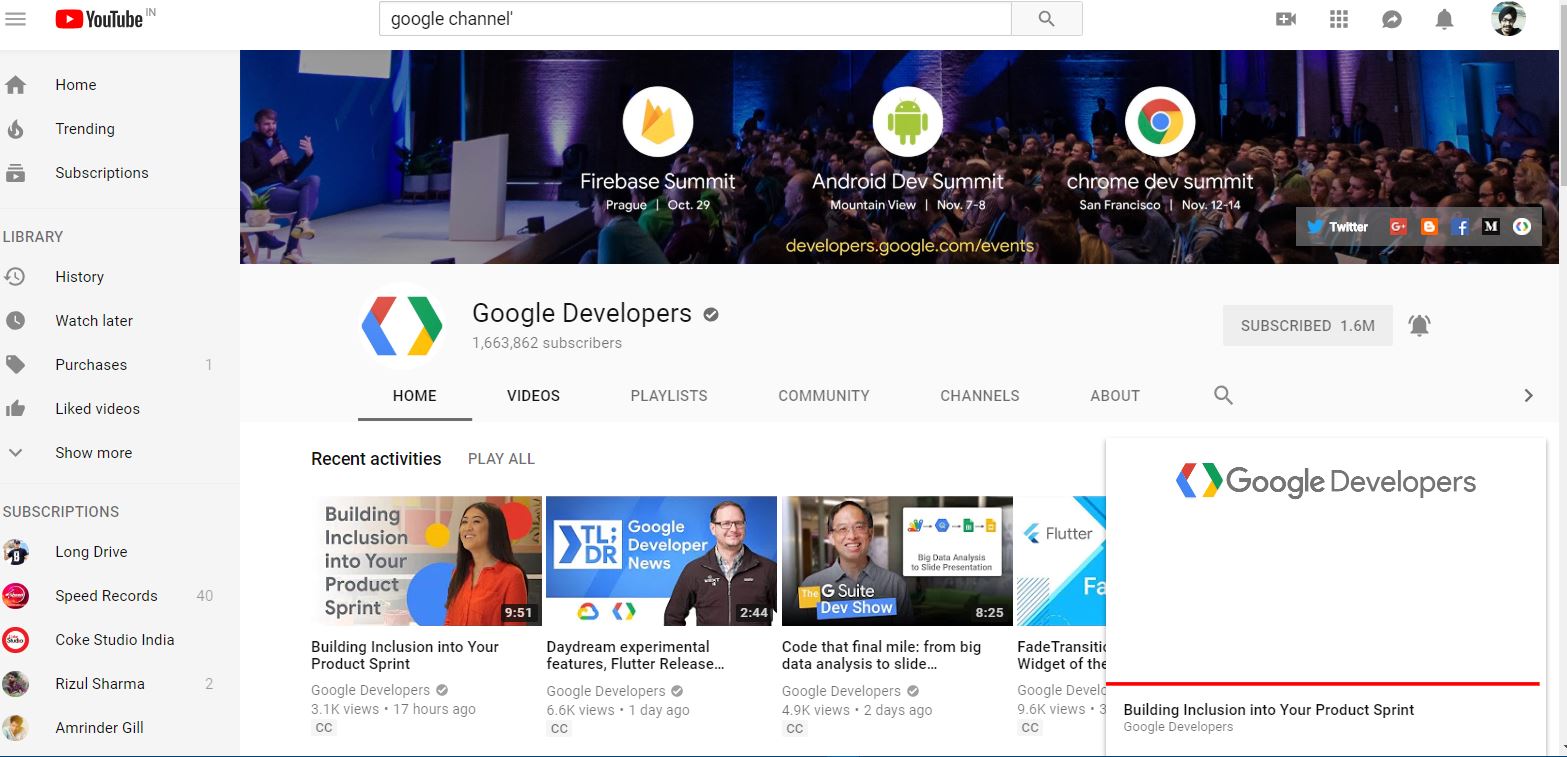Switch to the COMMUNITY tab
The height and width of the screenshot is (757, 1567).
pyautogui.click(x=824, y=396)
